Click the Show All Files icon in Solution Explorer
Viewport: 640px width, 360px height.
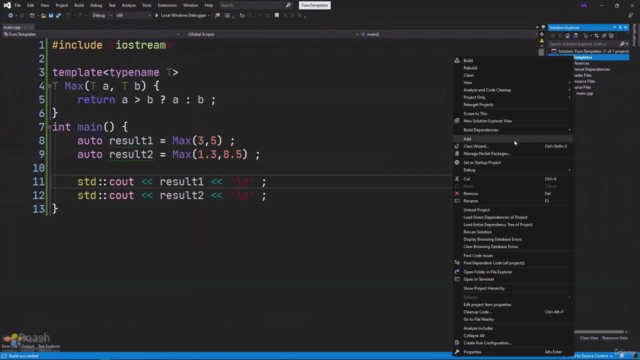click(611, 36)
